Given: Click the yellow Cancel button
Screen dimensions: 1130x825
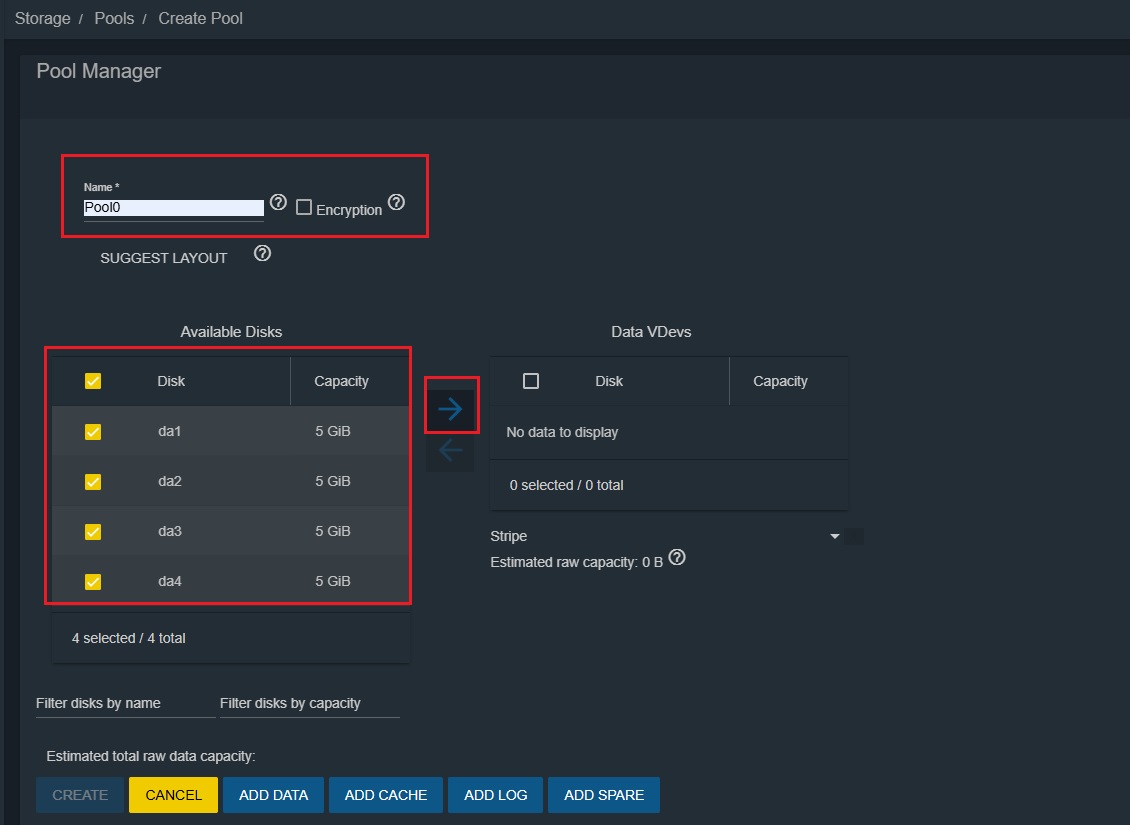Looking at the screenshot, I should (x=173, y=795).
